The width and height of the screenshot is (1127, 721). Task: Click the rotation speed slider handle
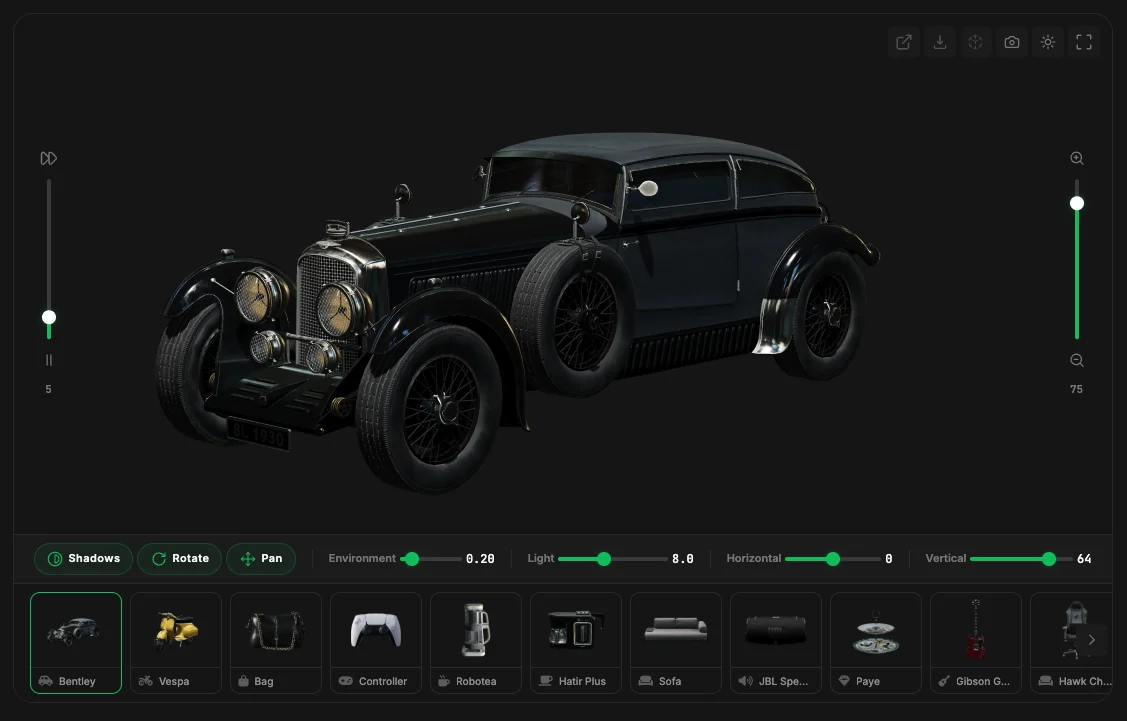(x=49, y=317)
